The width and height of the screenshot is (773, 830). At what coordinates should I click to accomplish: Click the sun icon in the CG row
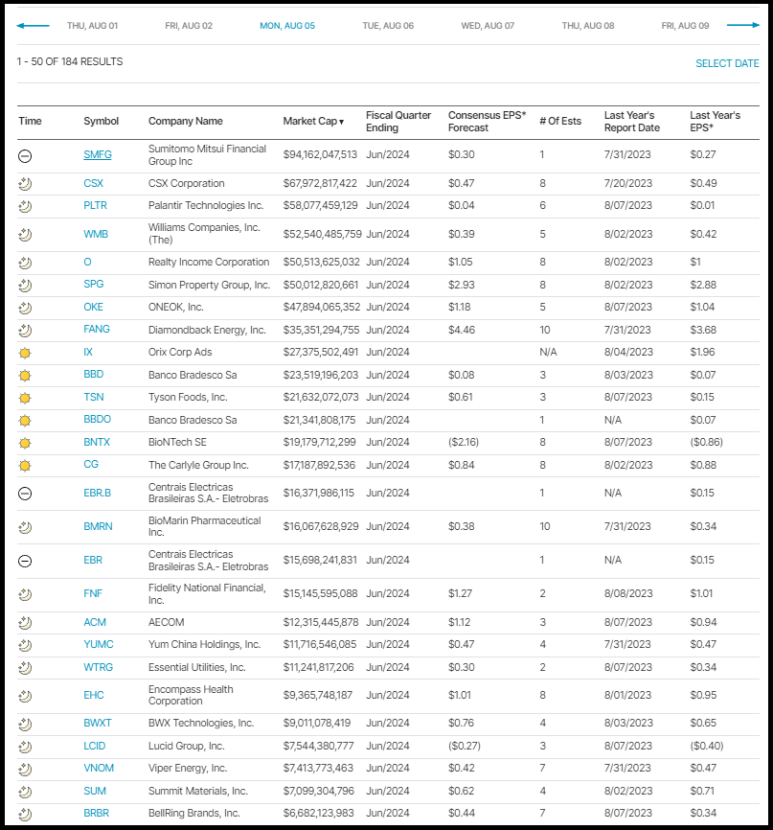pyautogui.click(x=25, y=466)
